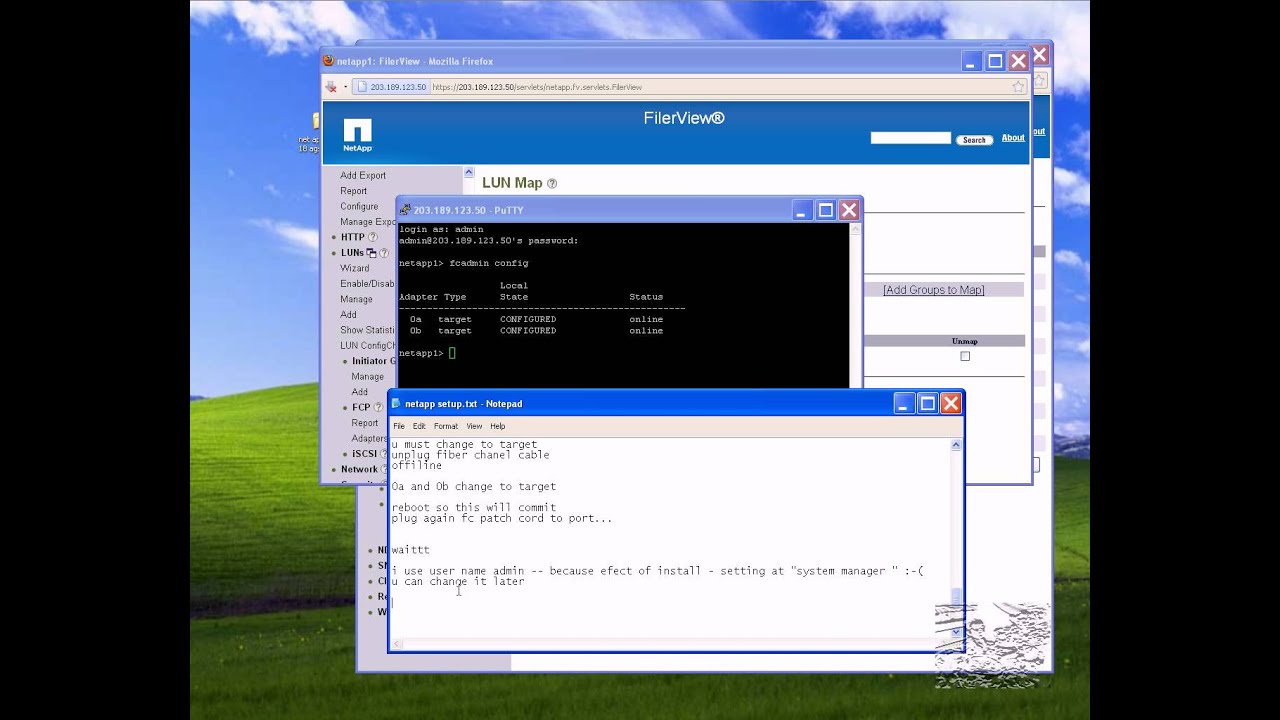1280x720 pixels.
Task: Open the Edit menu in Notepad
Action: point(419,426)
